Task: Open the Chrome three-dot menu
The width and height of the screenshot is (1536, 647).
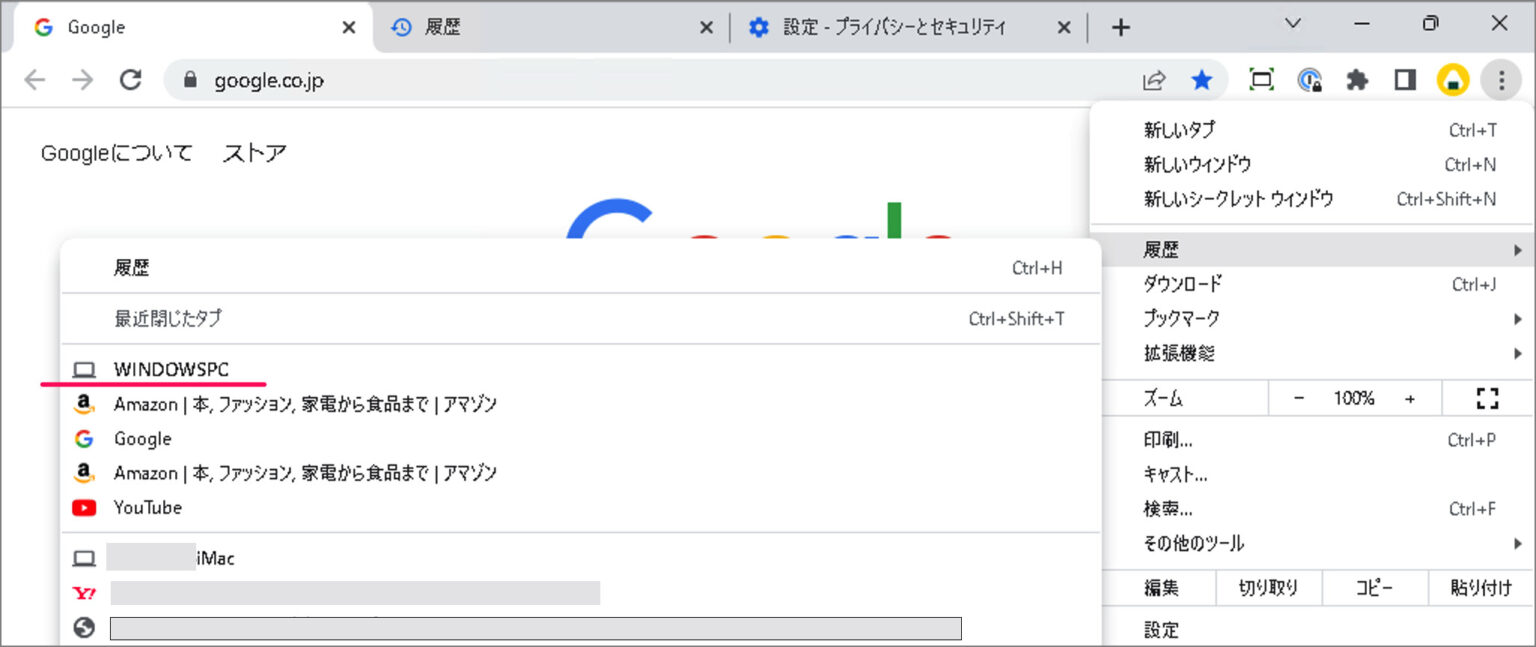Action: (1500, 81)
